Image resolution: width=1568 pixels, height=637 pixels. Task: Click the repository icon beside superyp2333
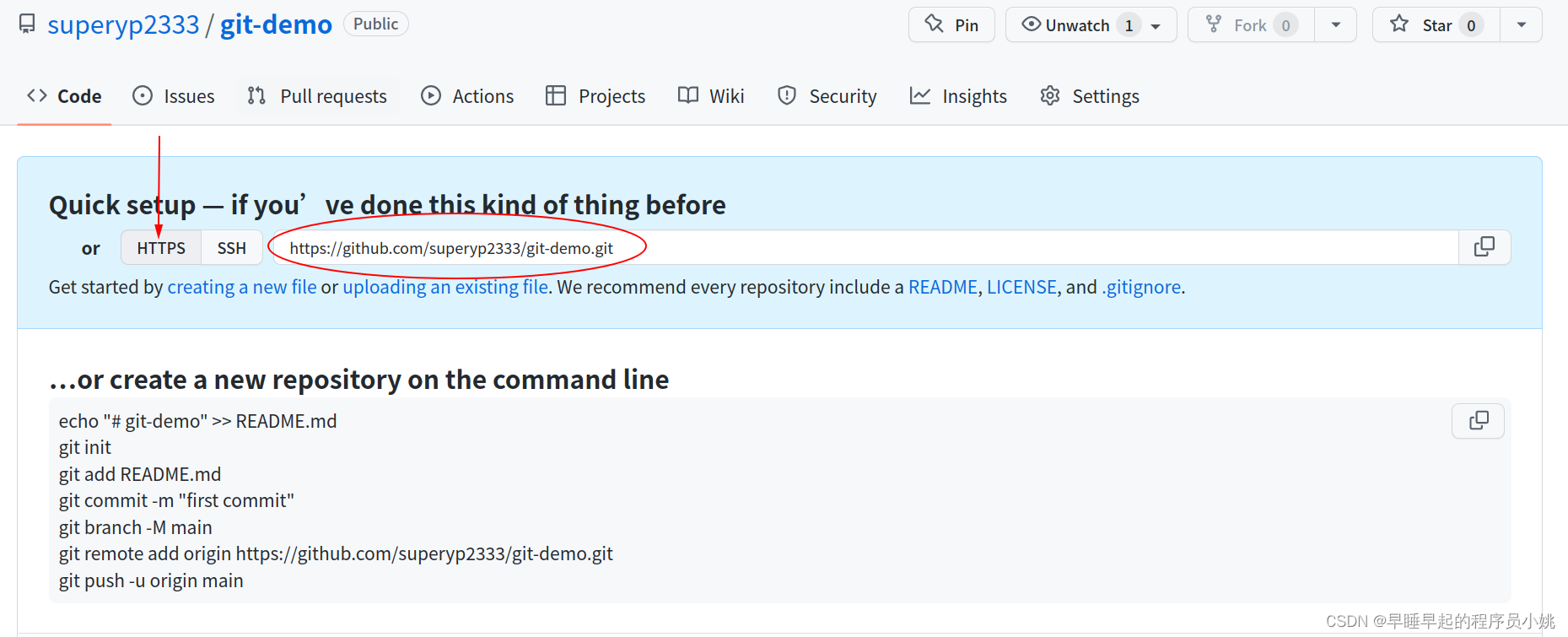(27, 24)
